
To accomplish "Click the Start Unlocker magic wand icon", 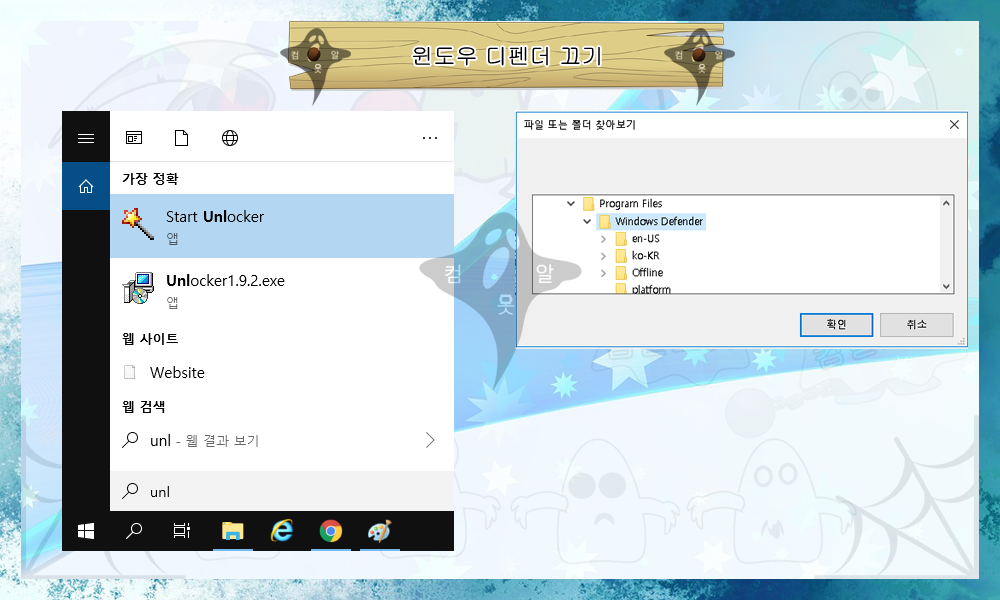I will point(138,224).
